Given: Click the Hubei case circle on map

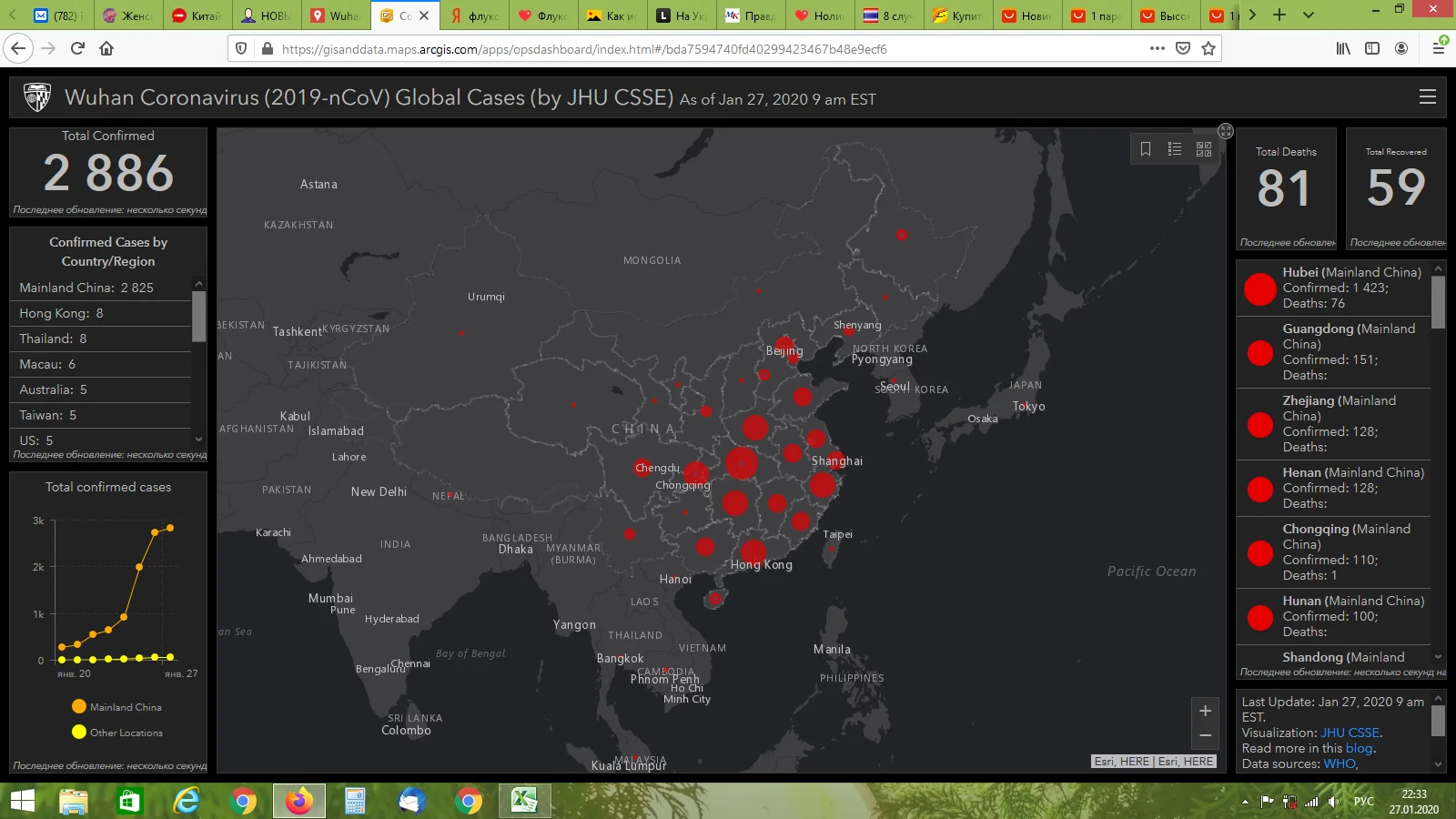Looking at the screenshot, I should pyautogui.click(x=742, y=463).
